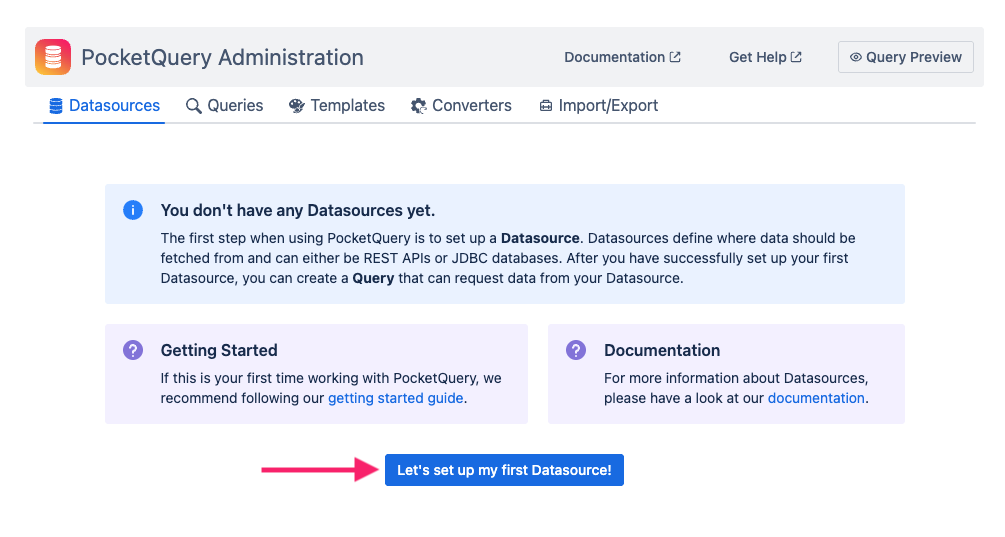This screenshot has height=537, width=1005.
Task: Click the Queries magnifier icon
Action: coord(194,106)
